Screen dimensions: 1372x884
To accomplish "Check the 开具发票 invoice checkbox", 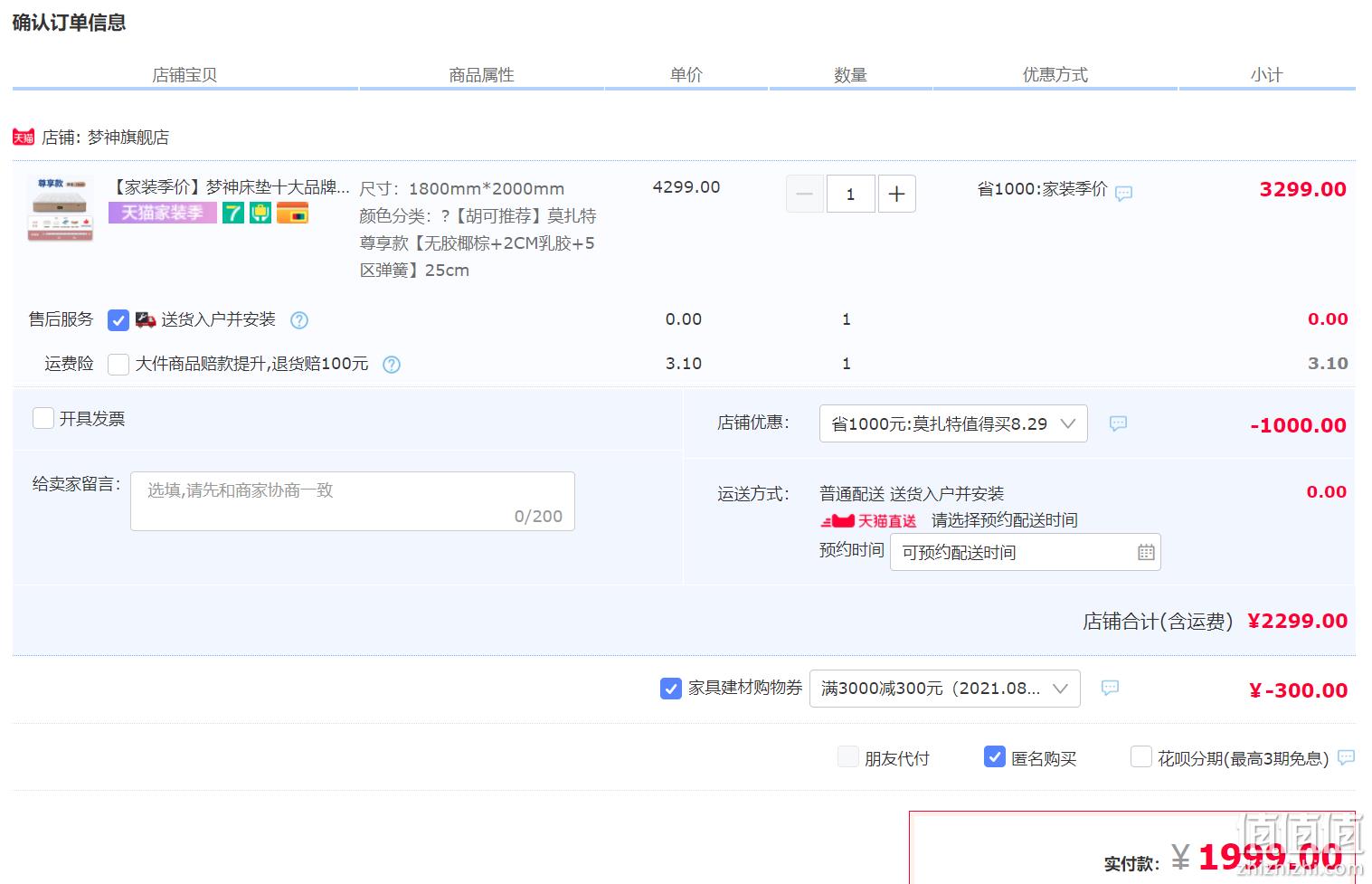I will 43,418.
